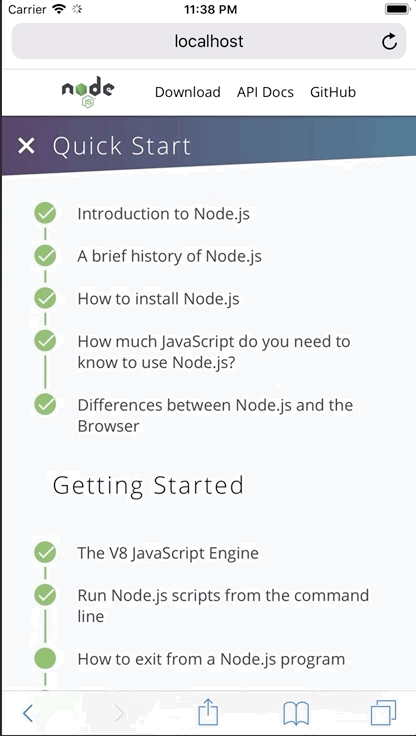
Task: Click checkmark beside The V8 JavaScript Engine
Action: point(45,552)
